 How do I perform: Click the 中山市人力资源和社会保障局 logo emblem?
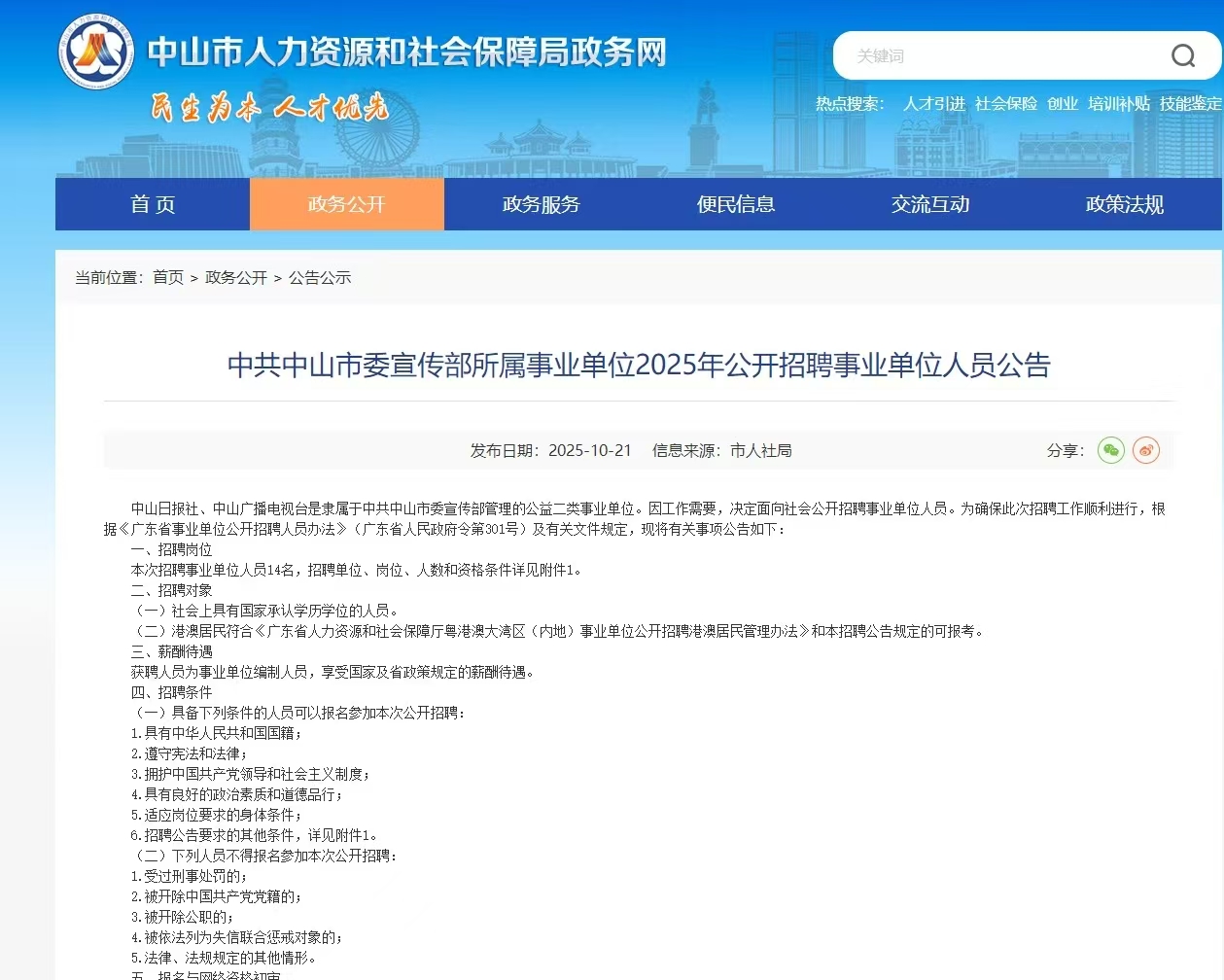click(x=96, y=52)
